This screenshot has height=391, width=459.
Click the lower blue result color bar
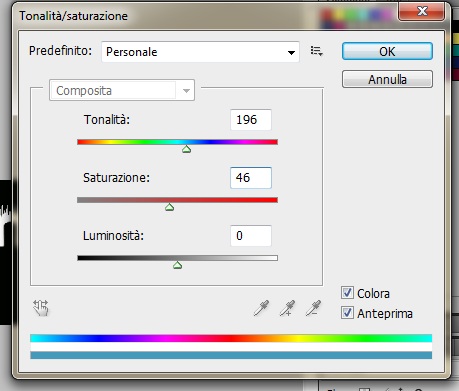[231, 355]
